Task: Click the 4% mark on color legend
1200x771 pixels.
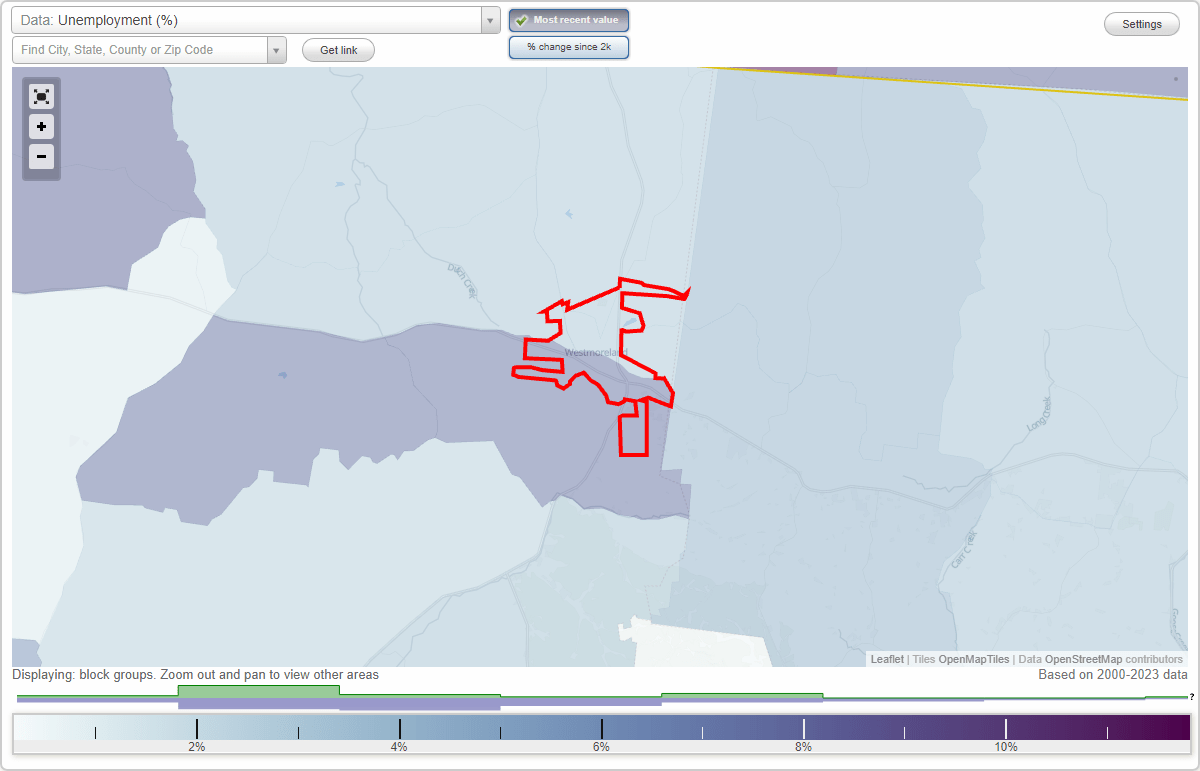Action: (399, 747)
